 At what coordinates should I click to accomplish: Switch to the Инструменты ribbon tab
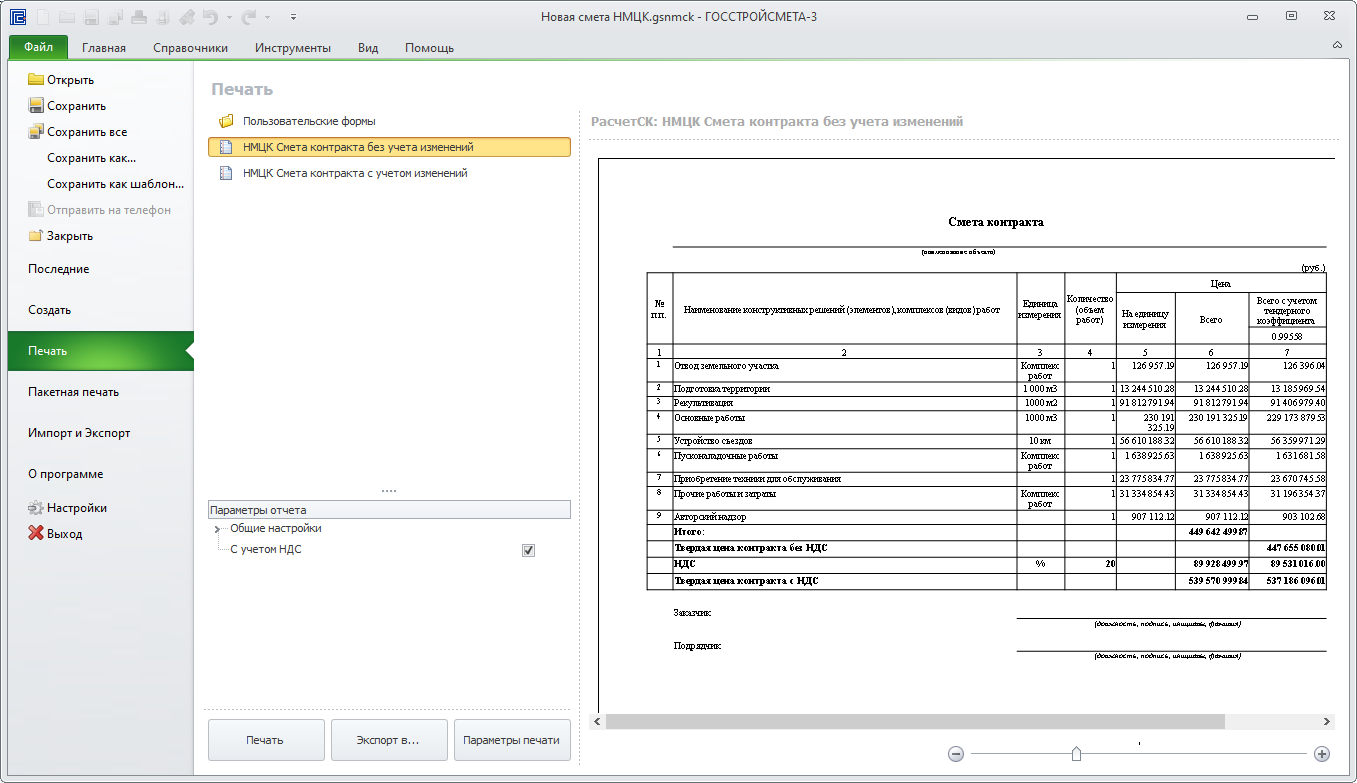tap(293, 47)
